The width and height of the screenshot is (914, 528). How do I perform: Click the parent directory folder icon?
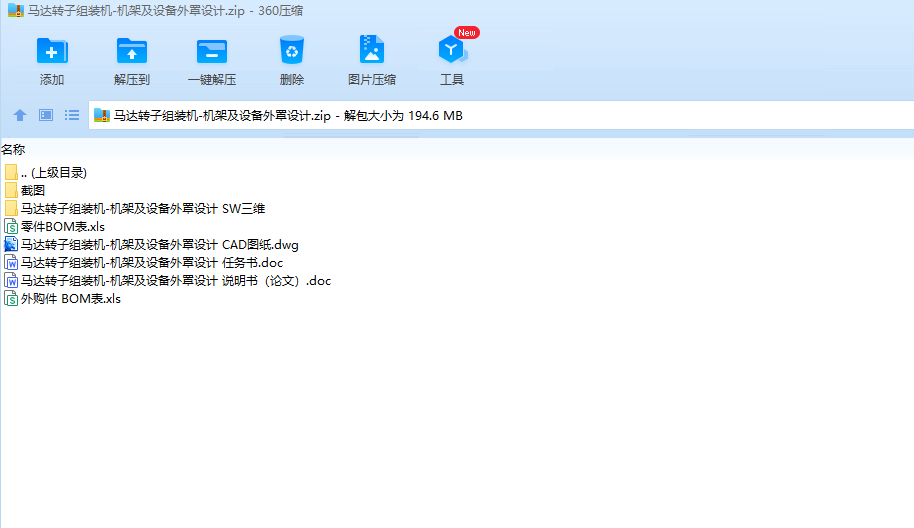pos(11,173)
